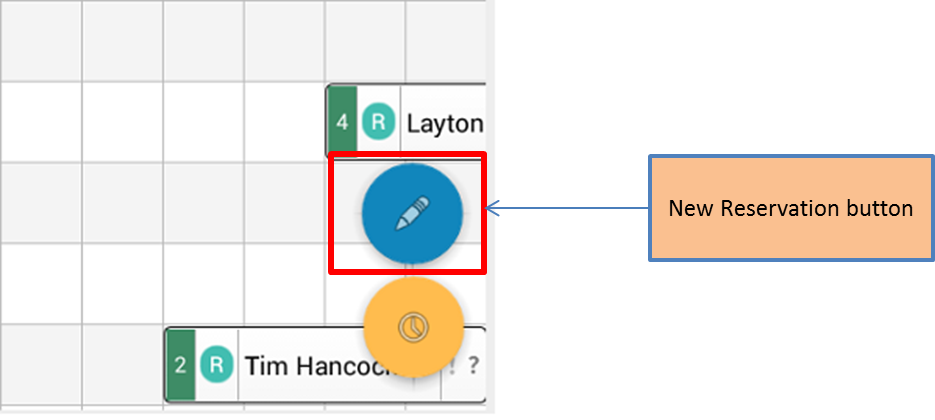Select the empty cell directly left of blue pencil button

point(284,203)
